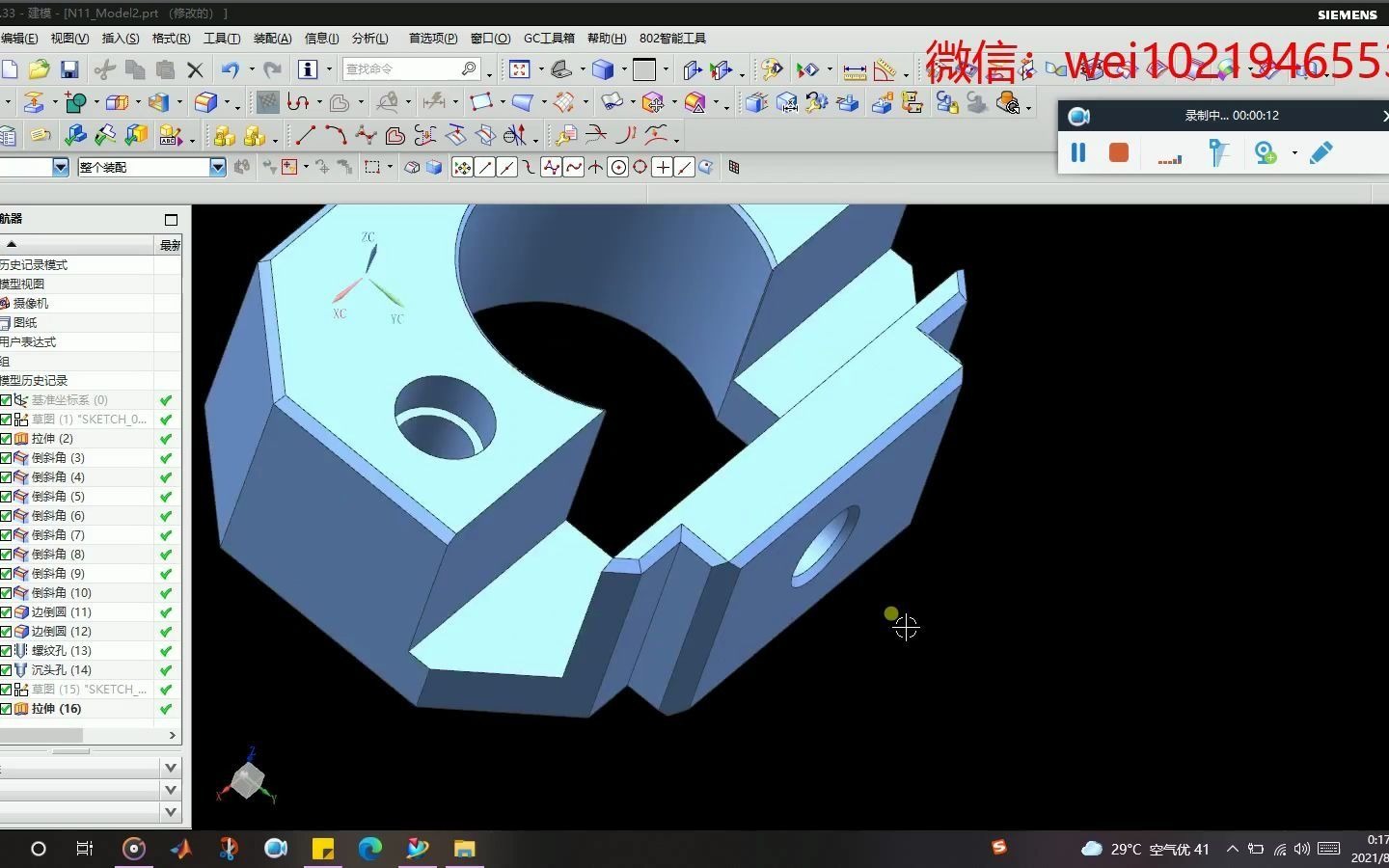The image size is (1389, 868).
Task: Open the 分析(L) menu
Action: click(x=369, y=39)
